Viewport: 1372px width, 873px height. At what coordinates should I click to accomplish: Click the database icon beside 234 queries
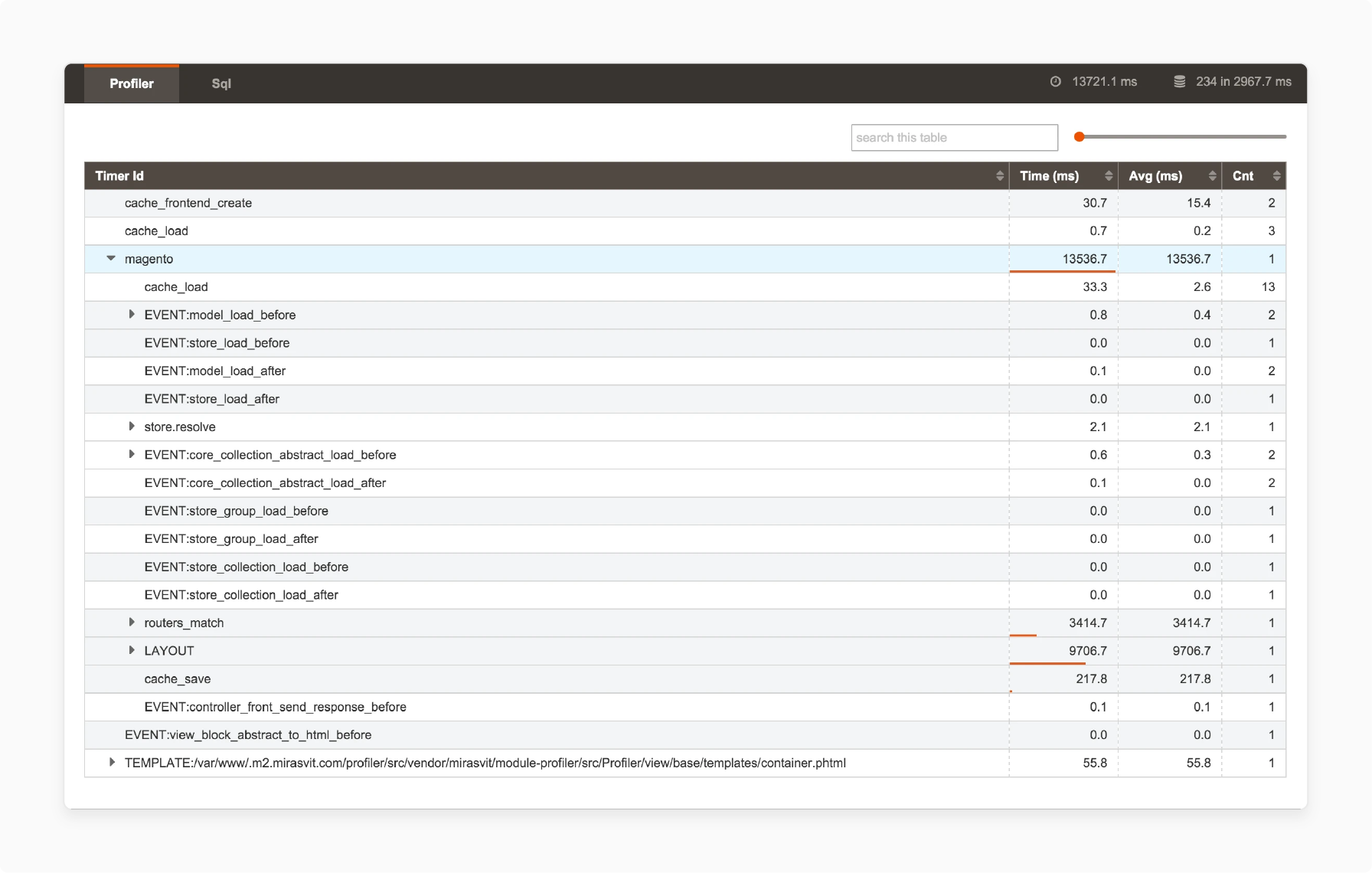1180,81
